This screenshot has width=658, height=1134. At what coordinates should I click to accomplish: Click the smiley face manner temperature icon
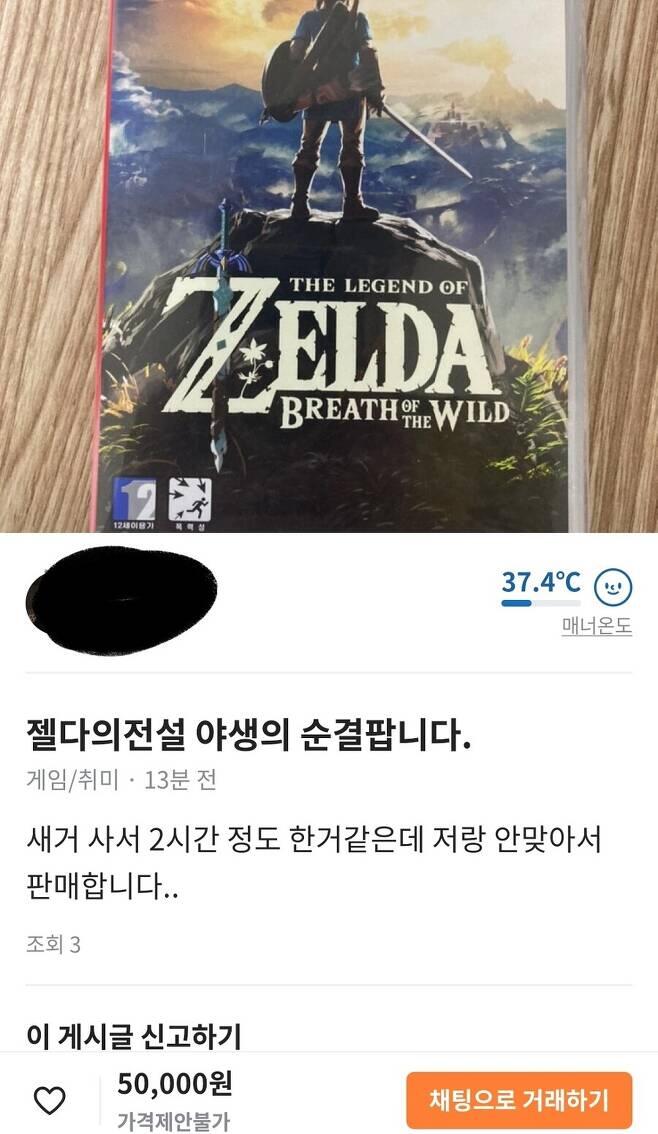(612, 587)
